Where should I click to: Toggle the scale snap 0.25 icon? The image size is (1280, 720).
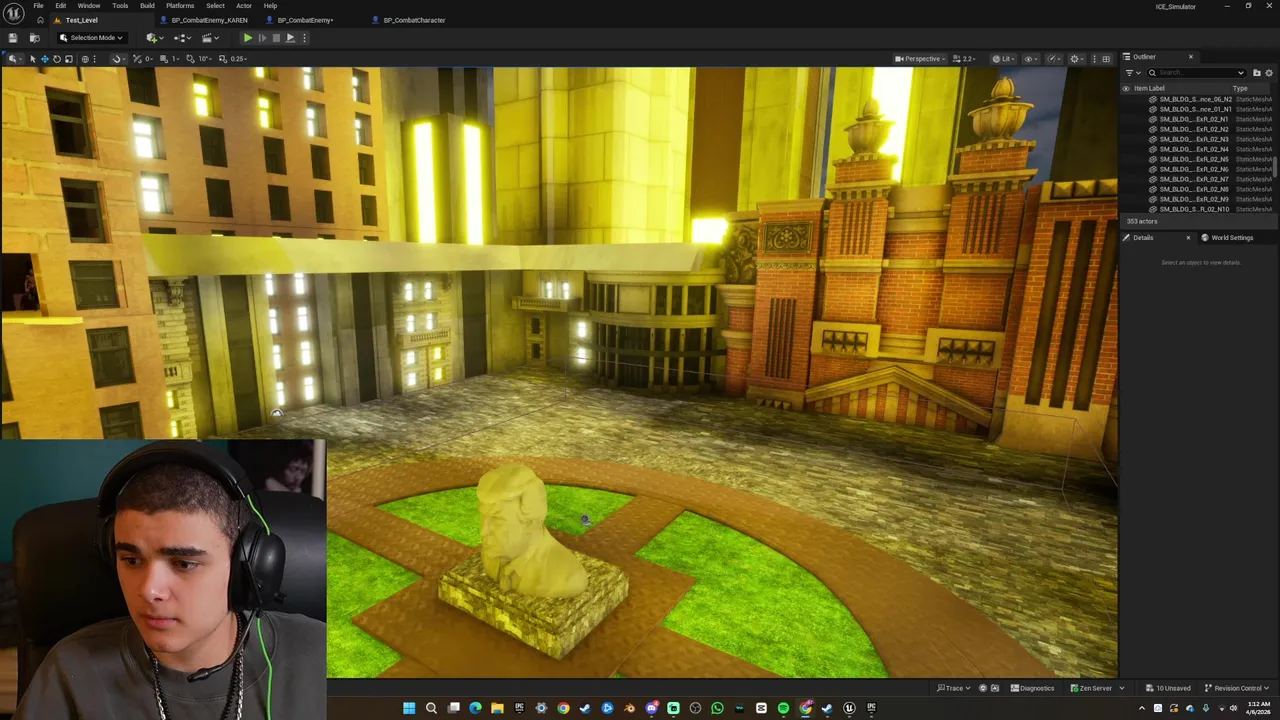tap(221, 59)
